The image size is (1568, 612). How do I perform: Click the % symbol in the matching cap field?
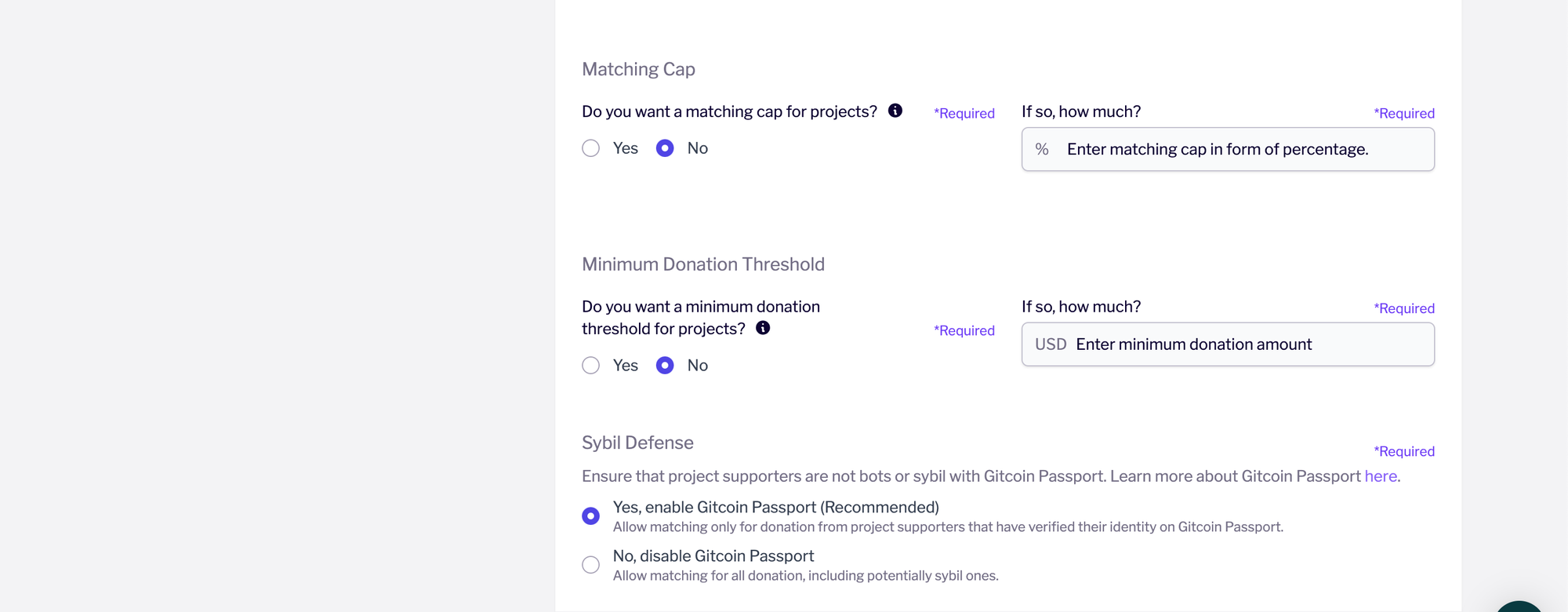(x=1042, y=149)
